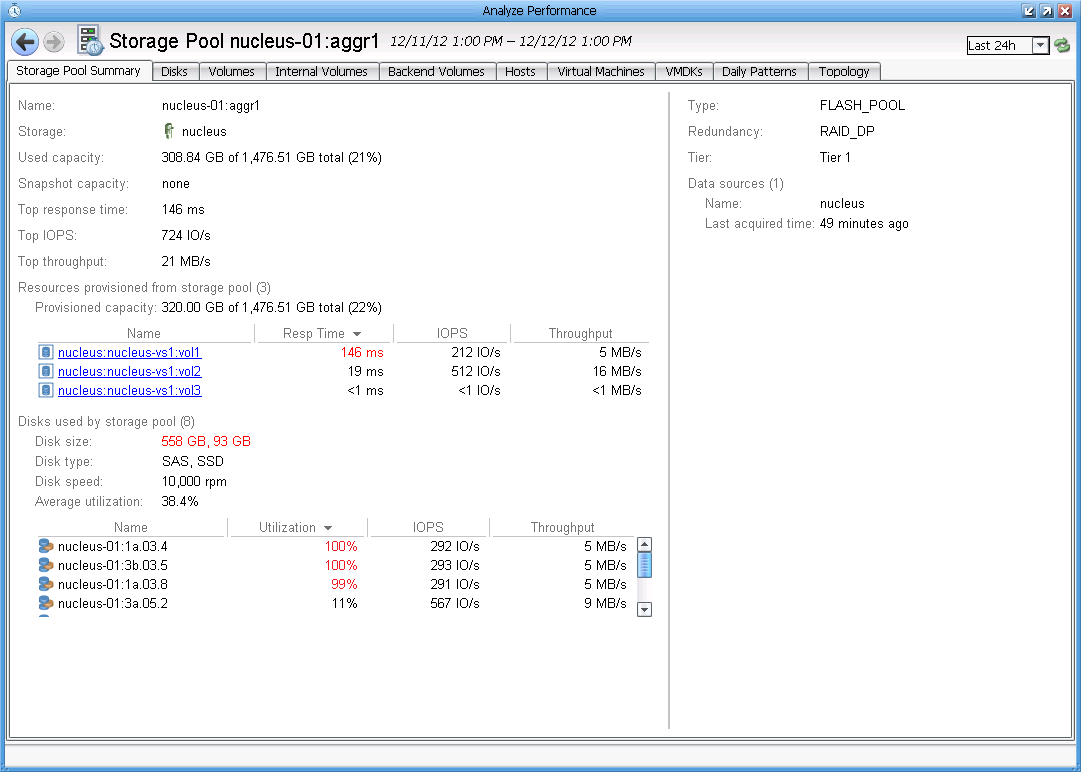This screenshot has width=1081, height=772.
Task: Click the blue Back arrow button
Action: point(25,42)
